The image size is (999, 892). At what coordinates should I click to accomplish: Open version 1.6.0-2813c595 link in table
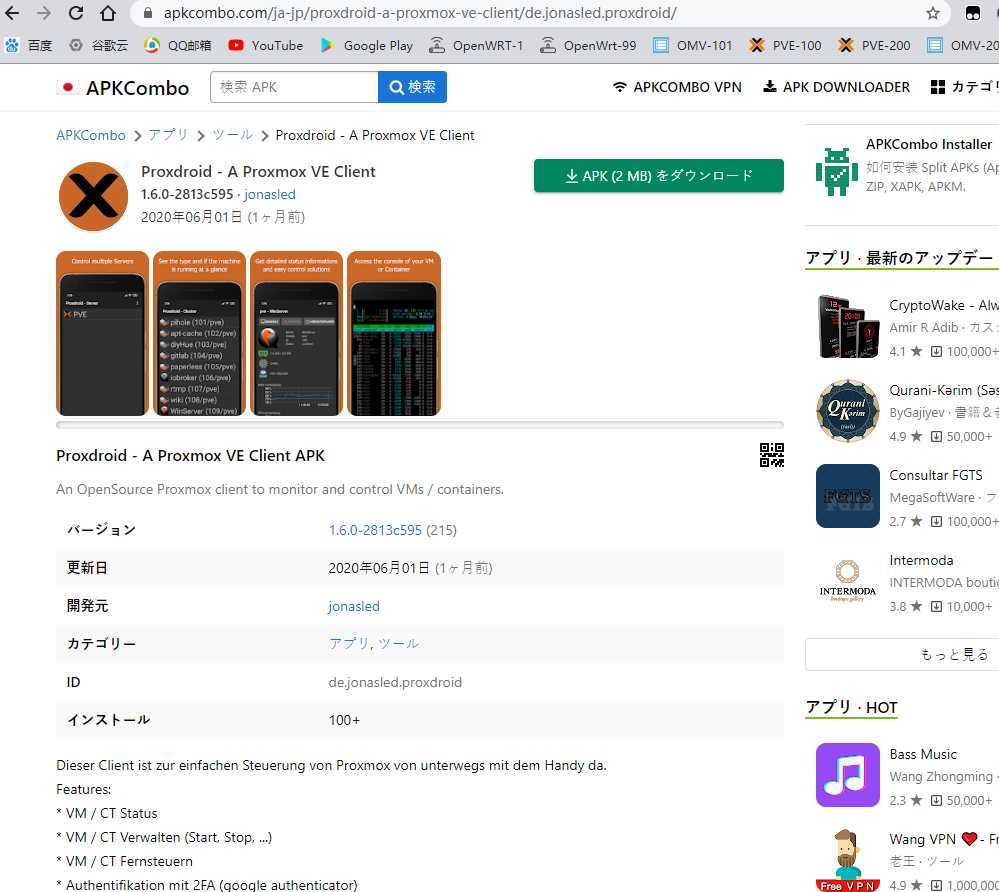[x=375, y=530]
